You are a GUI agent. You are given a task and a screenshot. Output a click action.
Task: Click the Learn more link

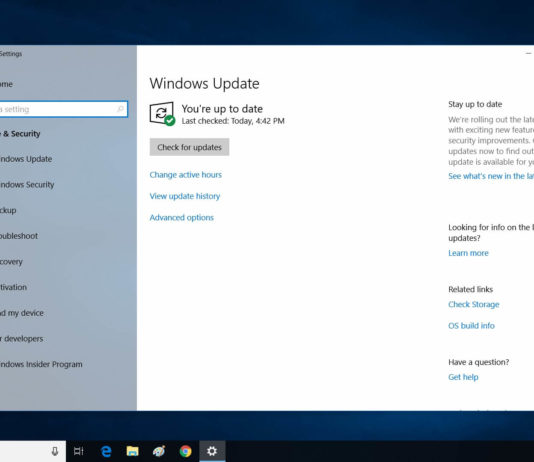tap(468, 253)
